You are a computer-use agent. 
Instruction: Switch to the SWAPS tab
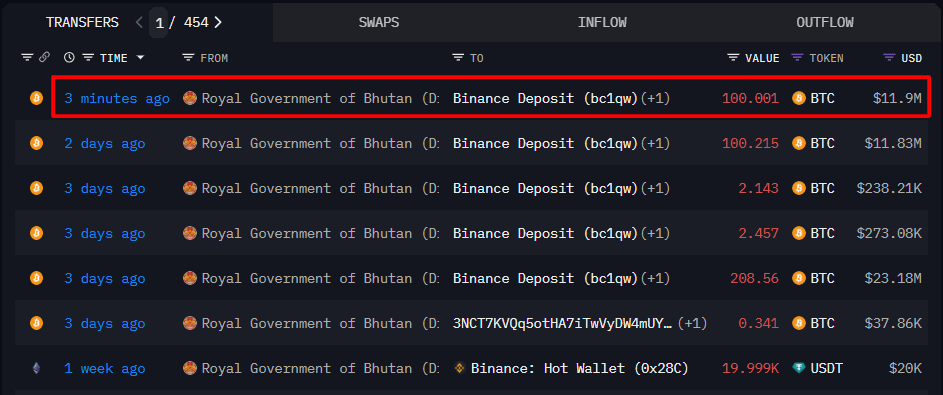(379, 23)
